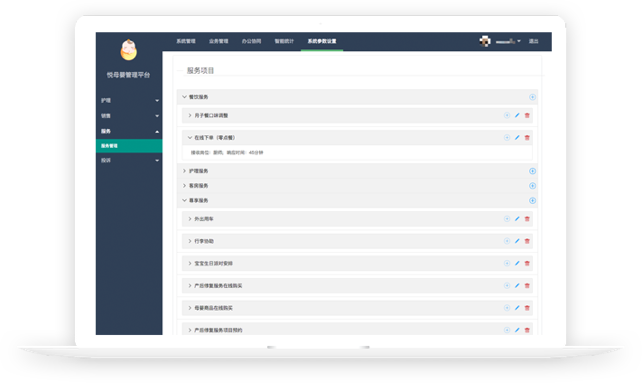Image resolution: width=642 pixels, height=383 pixels.
Task: Select the 系统参数设置 top tab
Action: pos(322,41)
